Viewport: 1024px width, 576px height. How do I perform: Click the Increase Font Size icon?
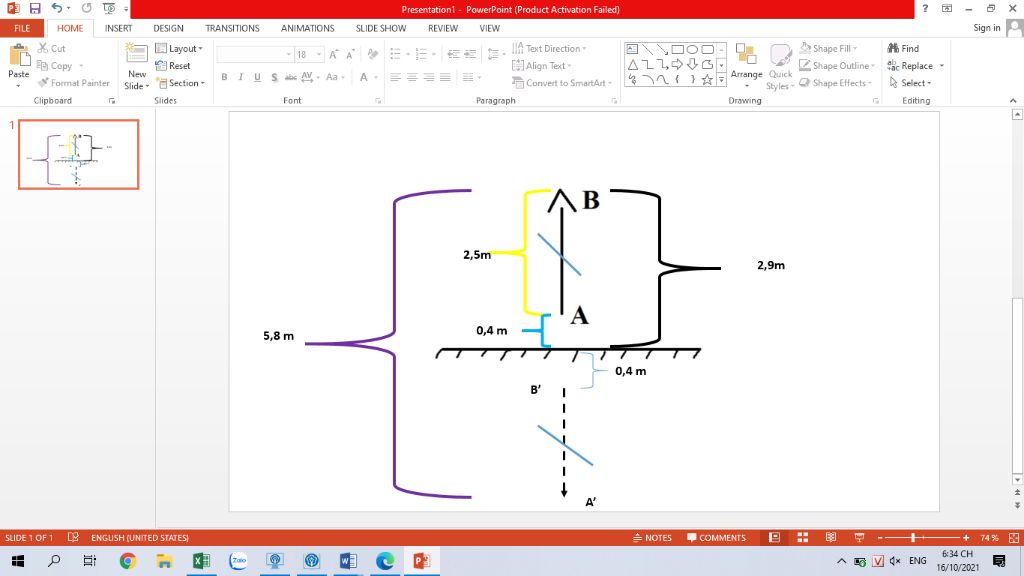pyautogui.click(x=334, y=54)
